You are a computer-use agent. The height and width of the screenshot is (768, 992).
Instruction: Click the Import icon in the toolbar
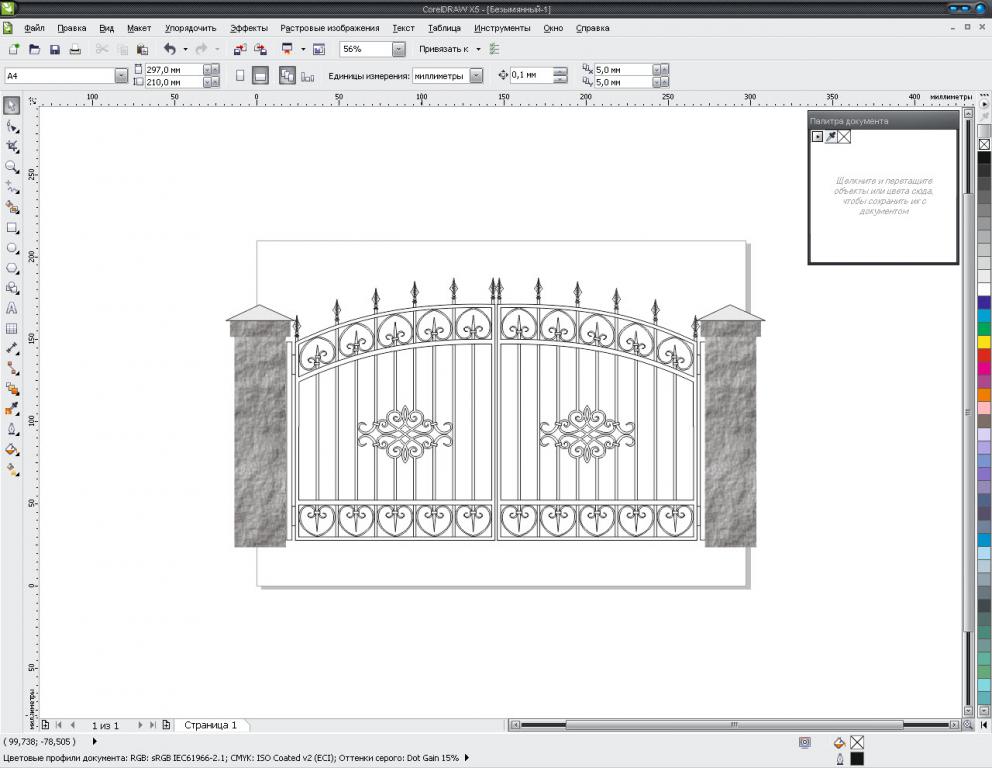pyautogui.click(x=239, y=49)
